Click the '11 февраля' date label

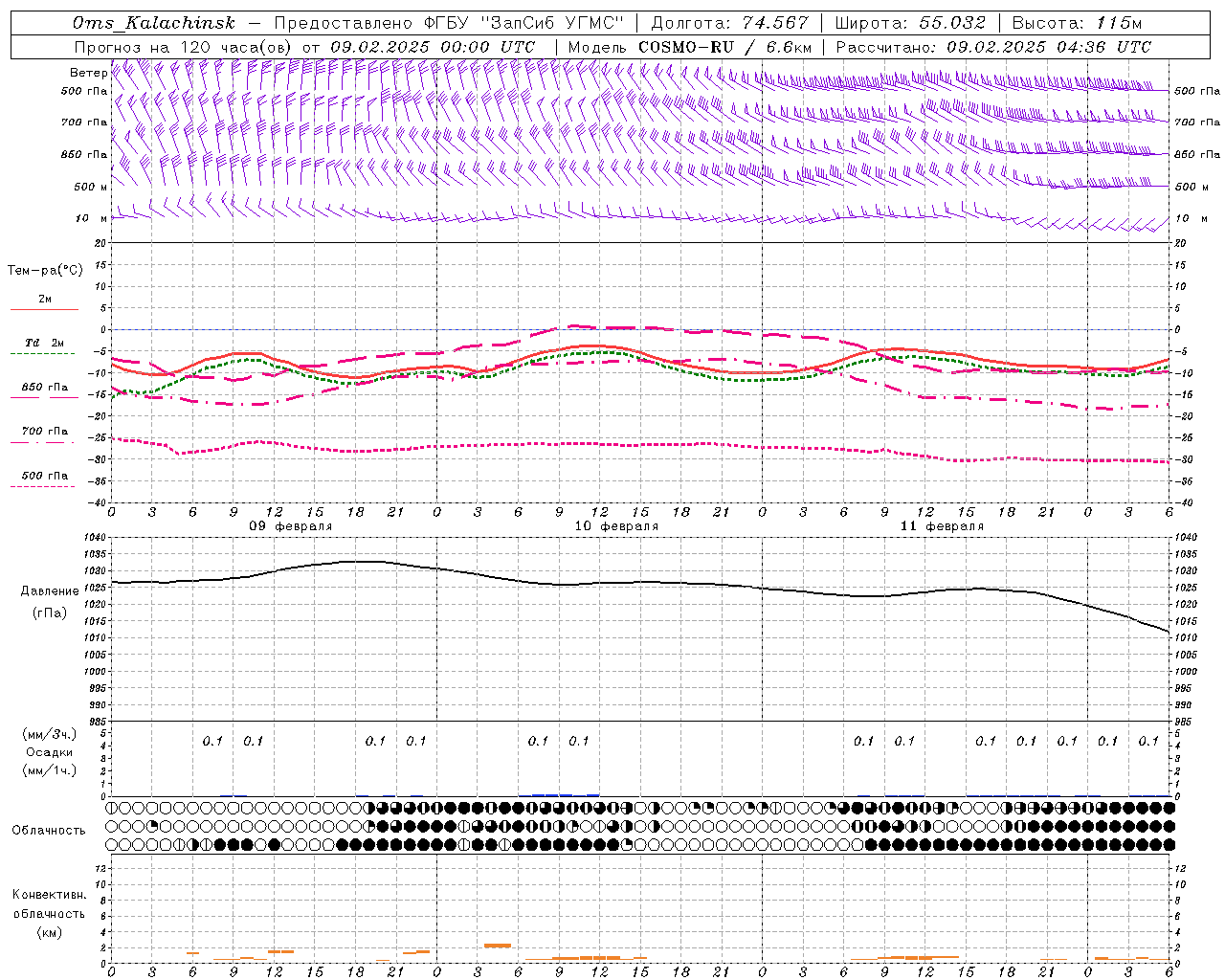point(942,526)
